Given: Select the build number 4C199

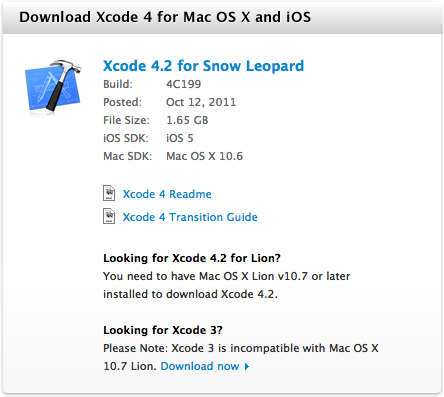Looking at the screenshot, I should tap(184, 84).
